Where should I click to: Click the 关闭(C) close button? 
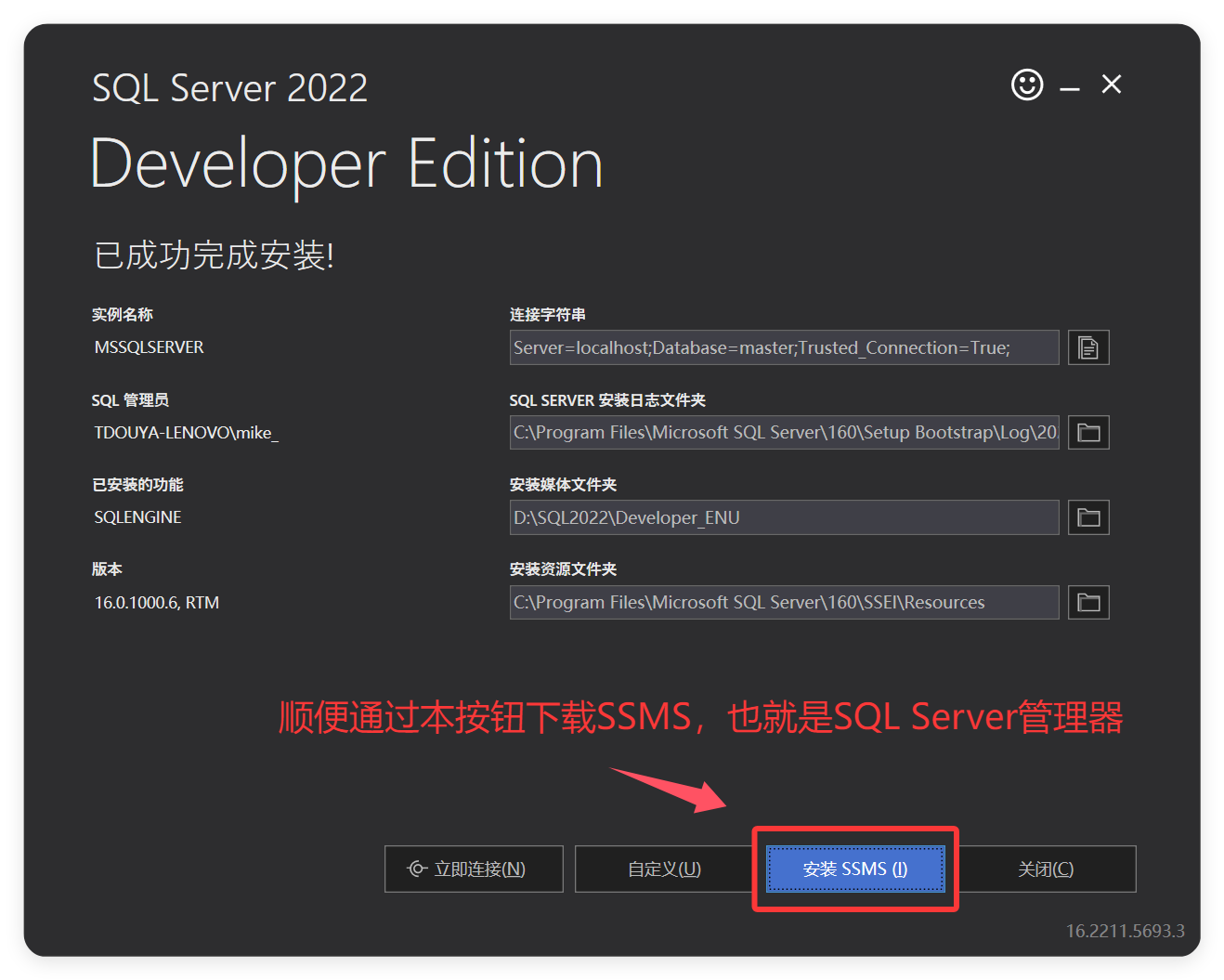coord(1047,869)
